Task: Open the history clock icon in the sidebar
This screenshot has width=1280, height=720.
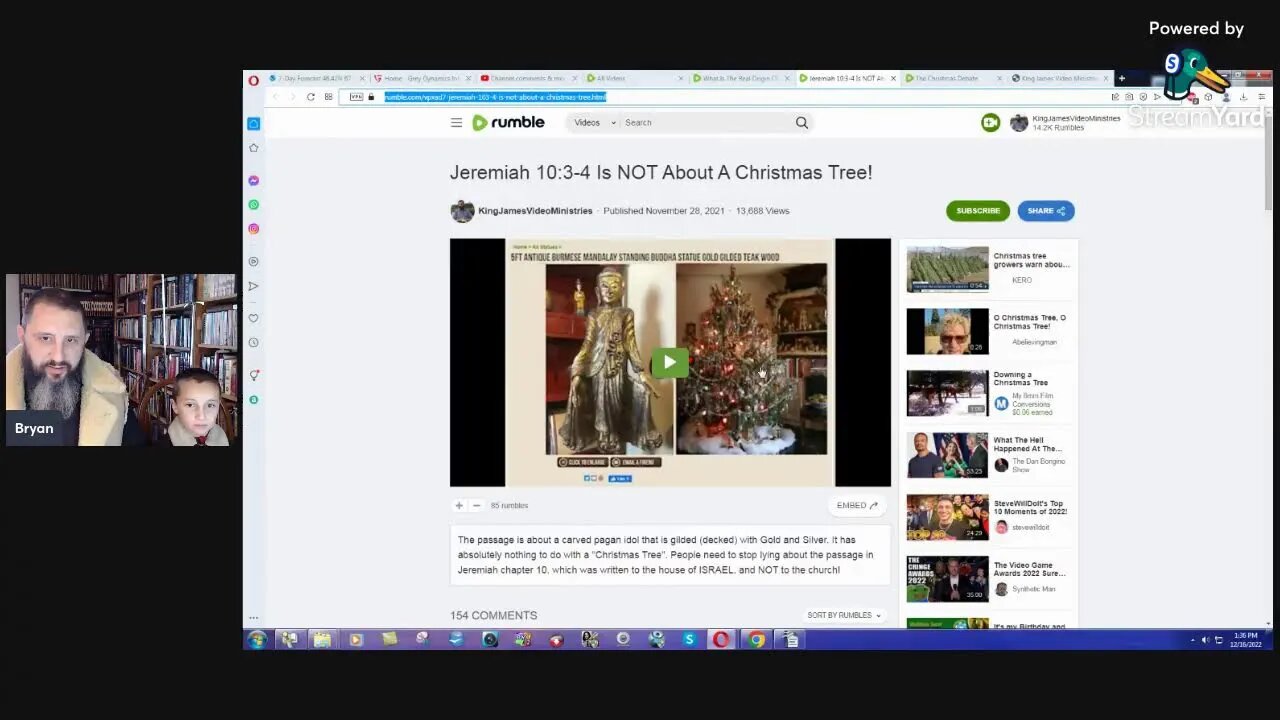Action: pos(254,342)
